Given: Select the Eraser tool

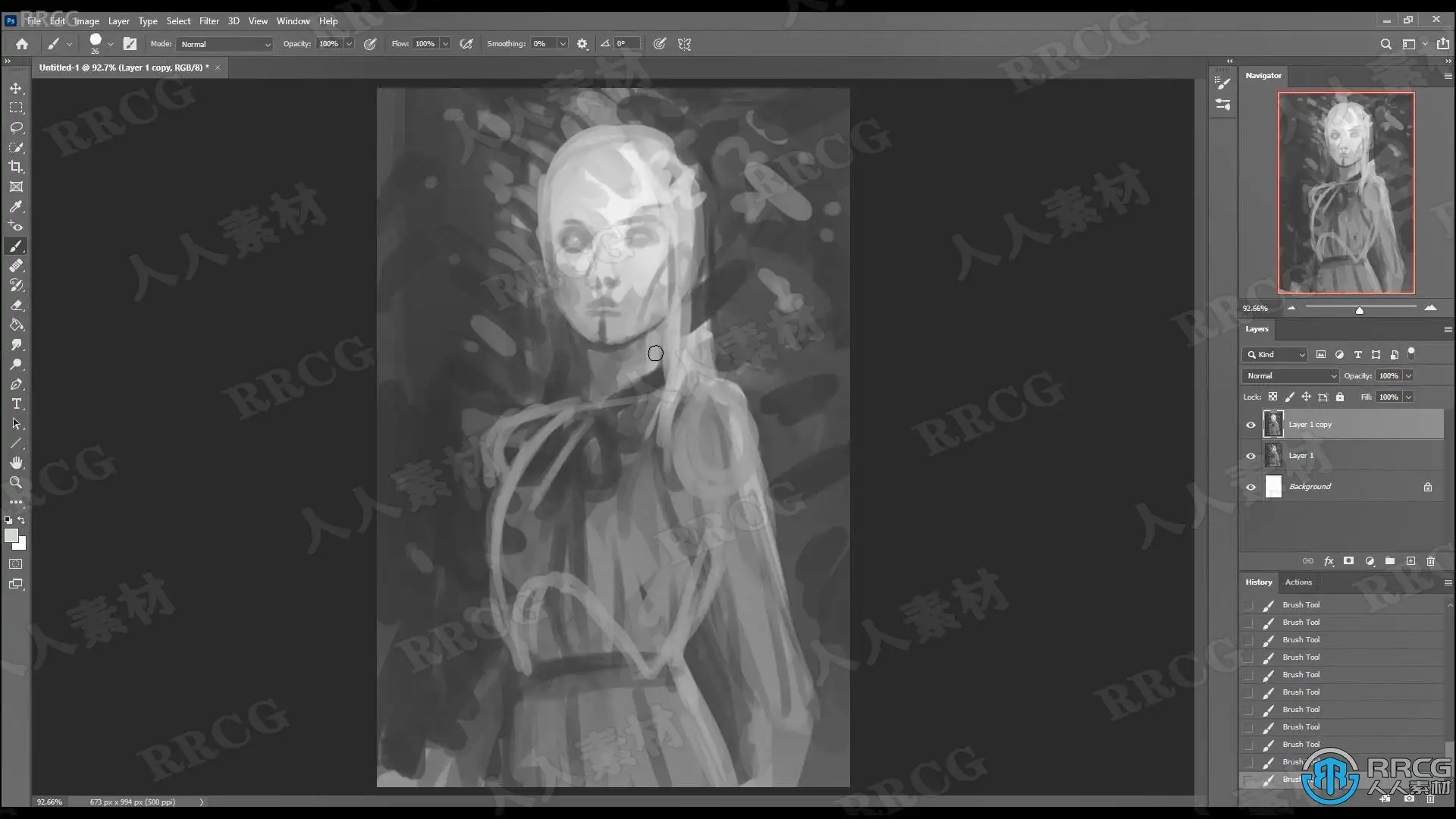Looking at the screenshot, I should [16, 305].
